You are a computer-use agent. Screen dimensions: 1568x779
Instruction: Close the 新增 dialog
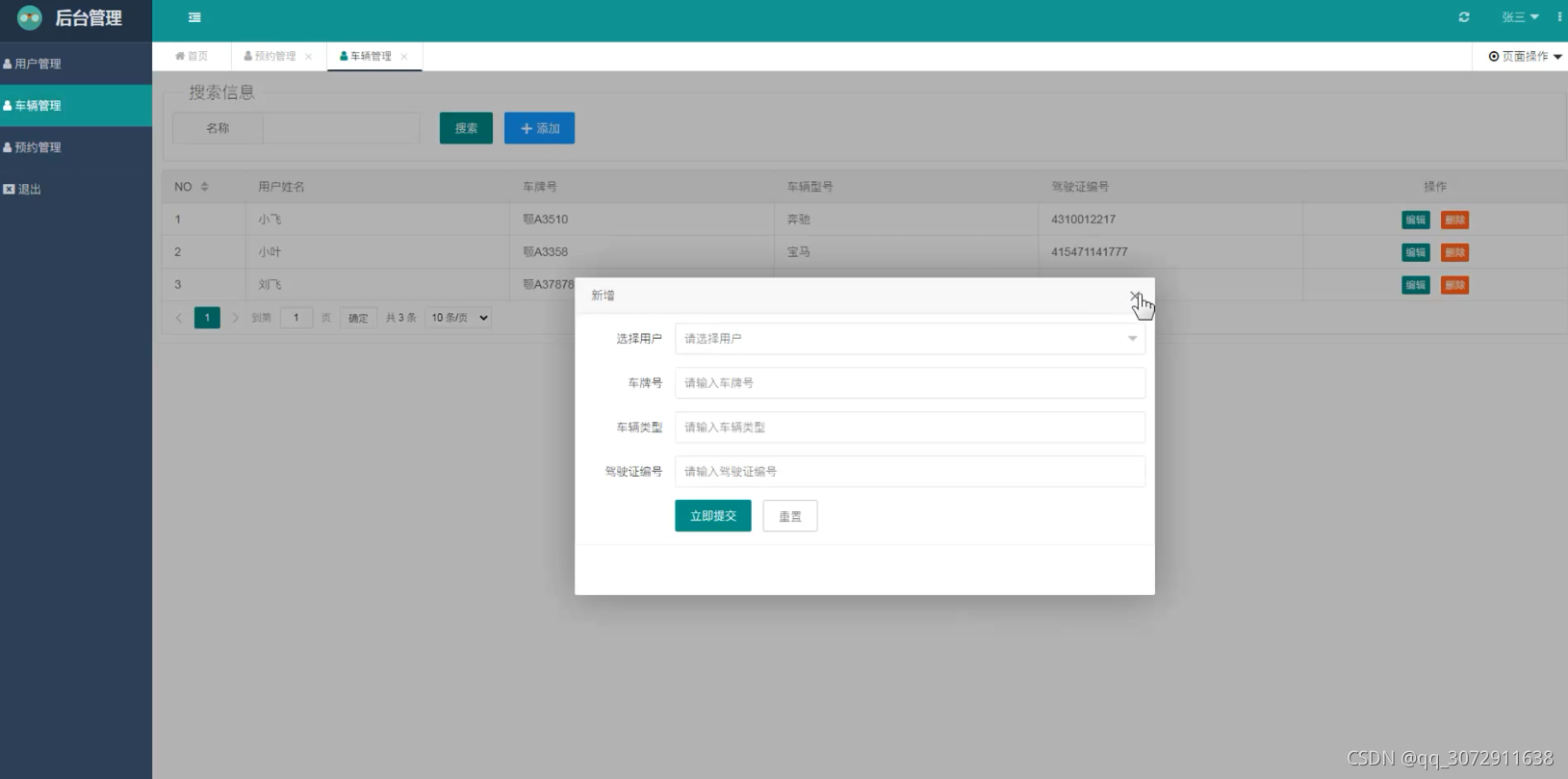(1135, 296)
